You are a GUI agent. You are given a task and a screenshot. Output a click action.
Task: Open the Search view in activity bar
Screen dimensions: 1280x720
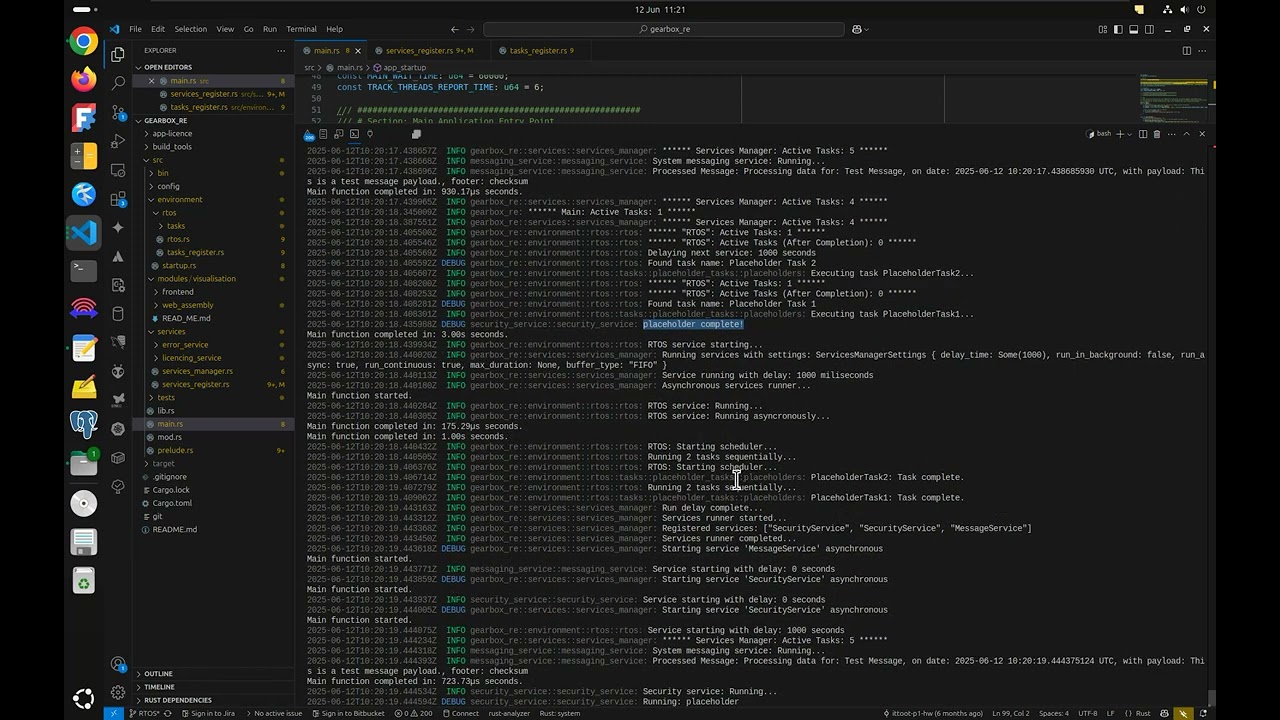118,83
